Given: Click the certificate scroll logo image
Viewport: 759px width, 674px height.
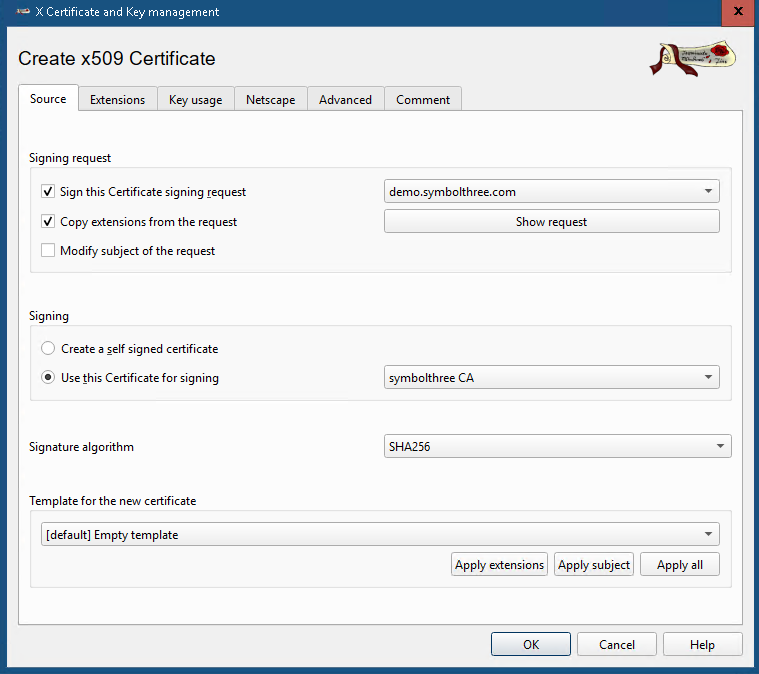Looking at the screenshot, I should [x=693, y=59].
